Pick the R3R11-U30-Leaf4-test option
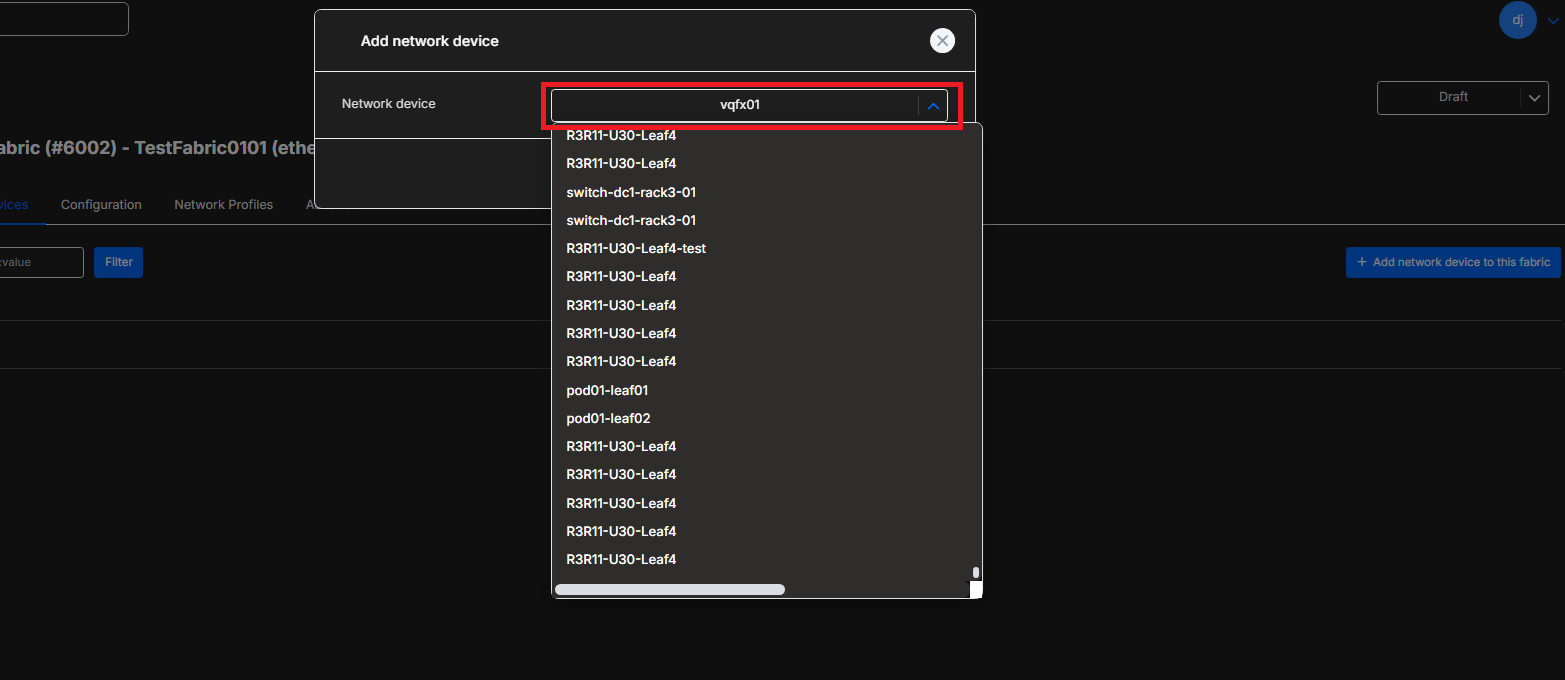 coord(636,248)
